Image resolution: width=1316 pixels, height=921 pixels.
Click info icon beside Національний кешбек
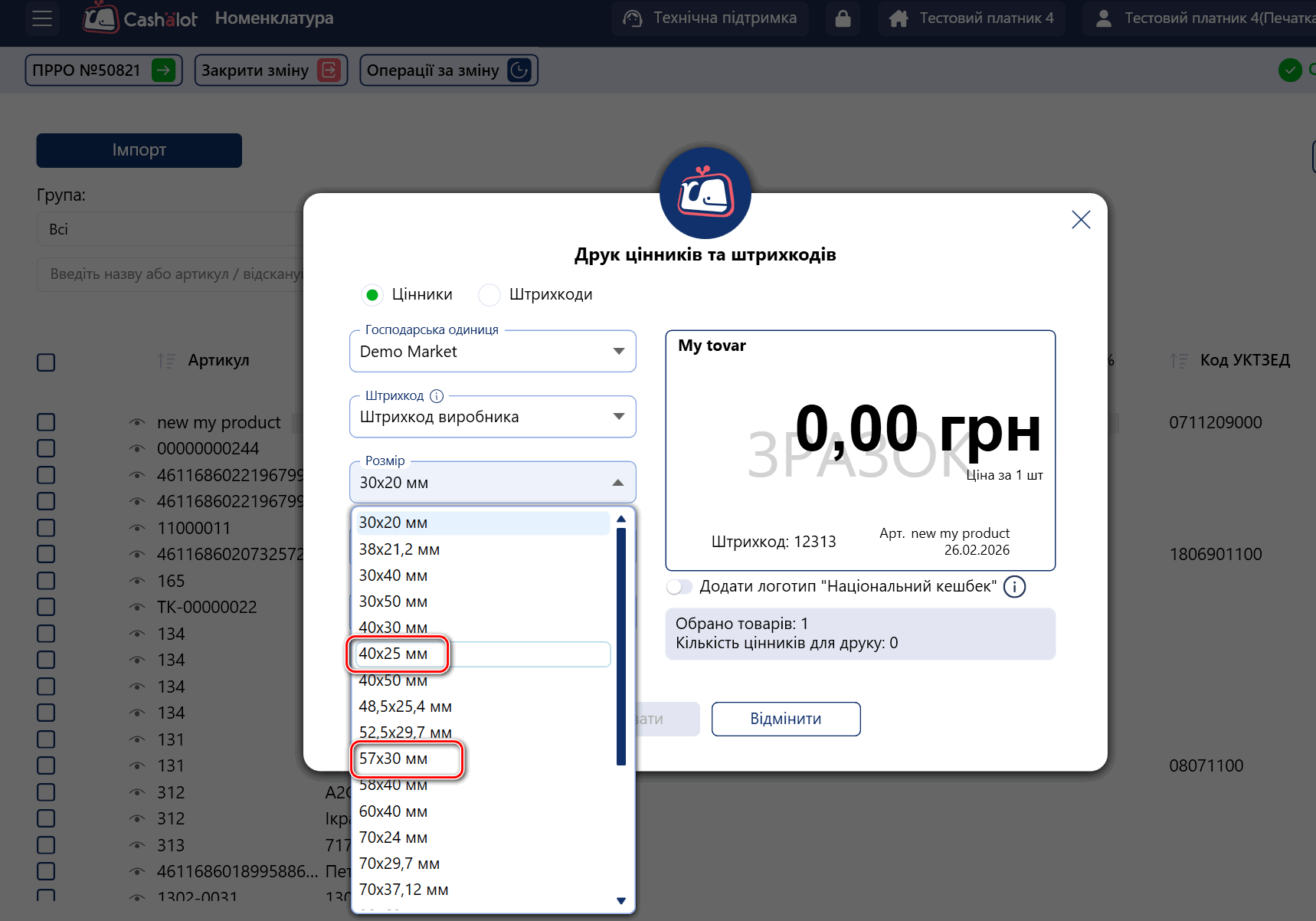(x=1014, y=587)
